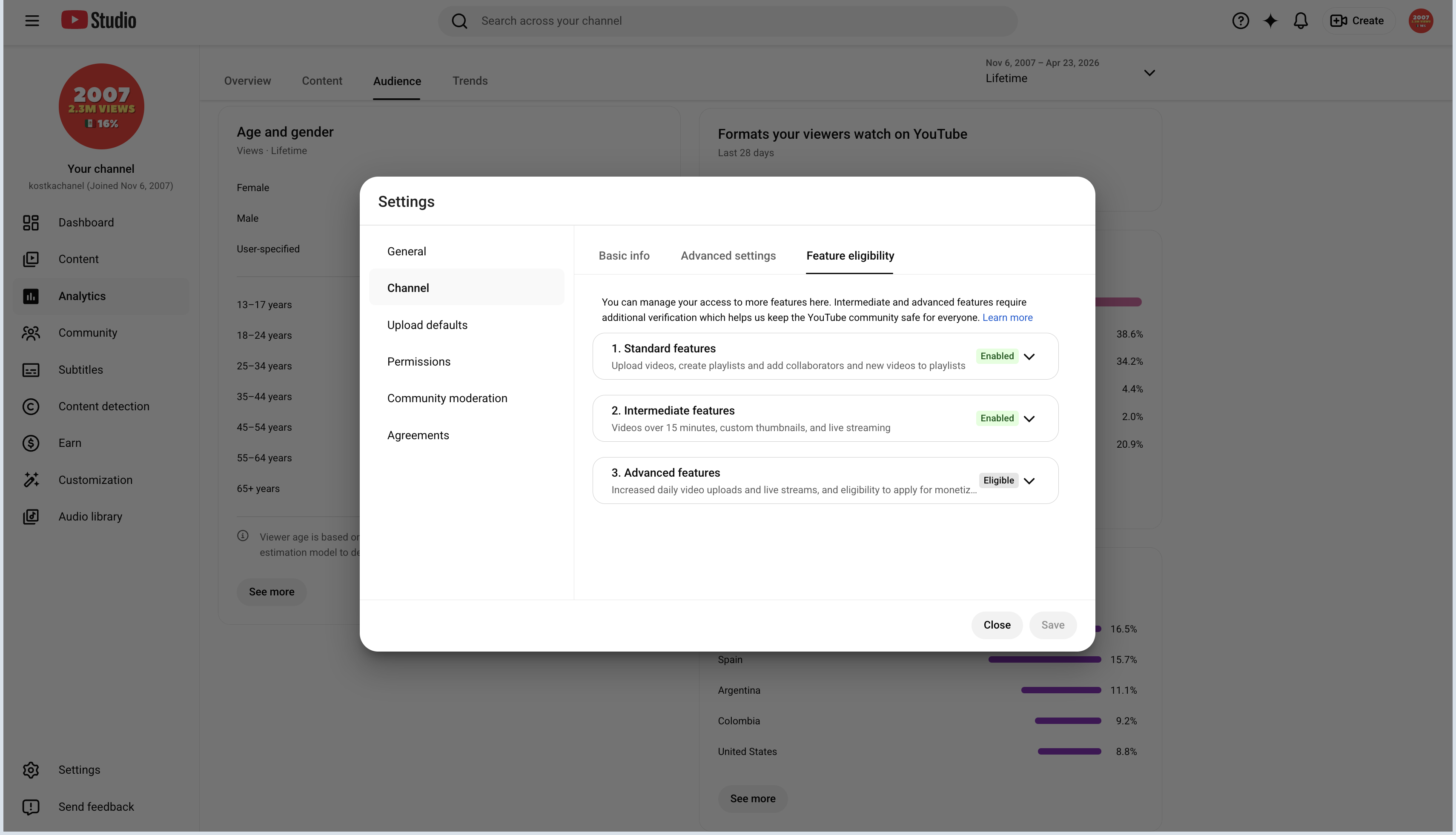1456x835 pixels.
Task: Open the notifications bell
Action: pos(1301,21)
